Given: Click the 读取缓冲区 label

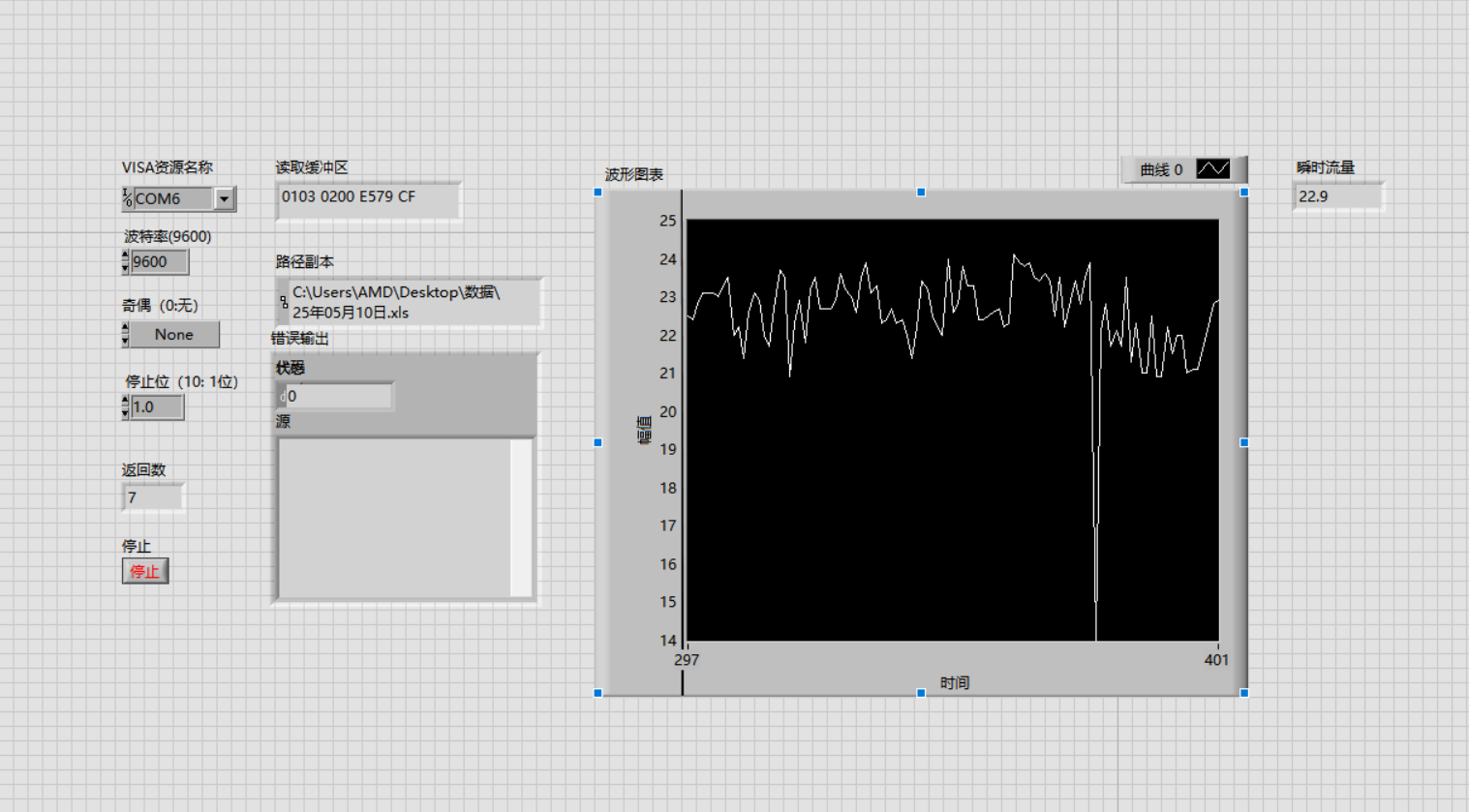Looking at the screenshot, I should [312, 167].
